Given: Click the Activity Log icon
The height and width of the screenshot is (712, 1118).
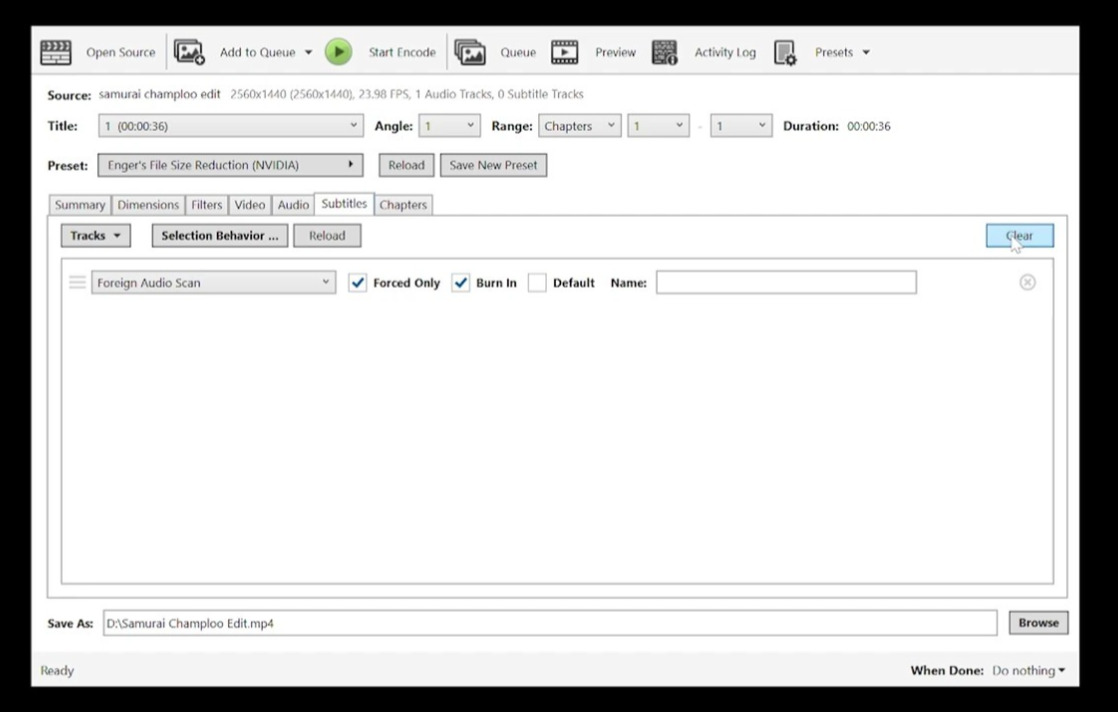Looking at the screenshot, I should tap(665, 52).
